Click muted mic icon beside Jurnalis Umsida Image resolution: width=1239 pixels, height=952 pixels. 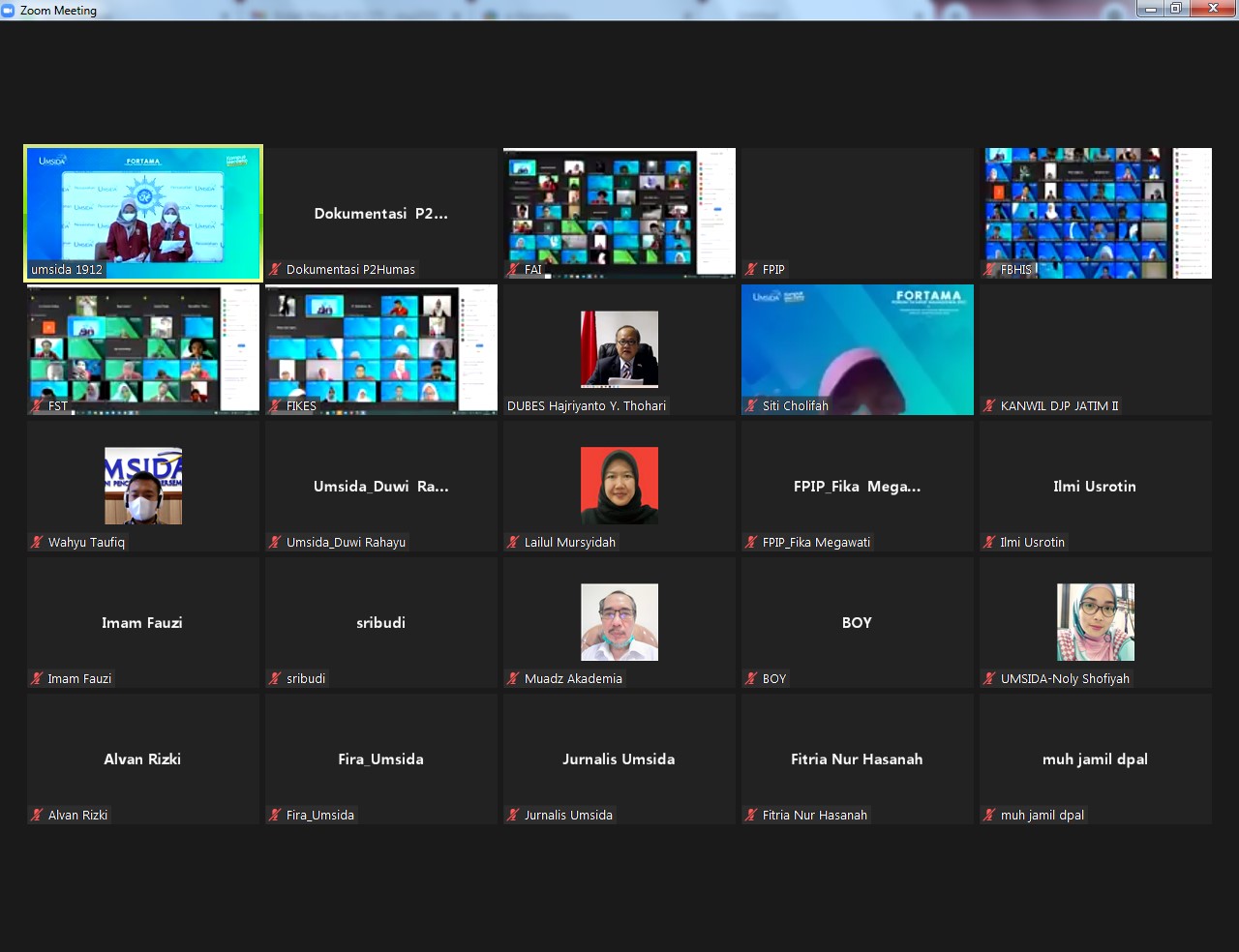(x=514, y=816)
